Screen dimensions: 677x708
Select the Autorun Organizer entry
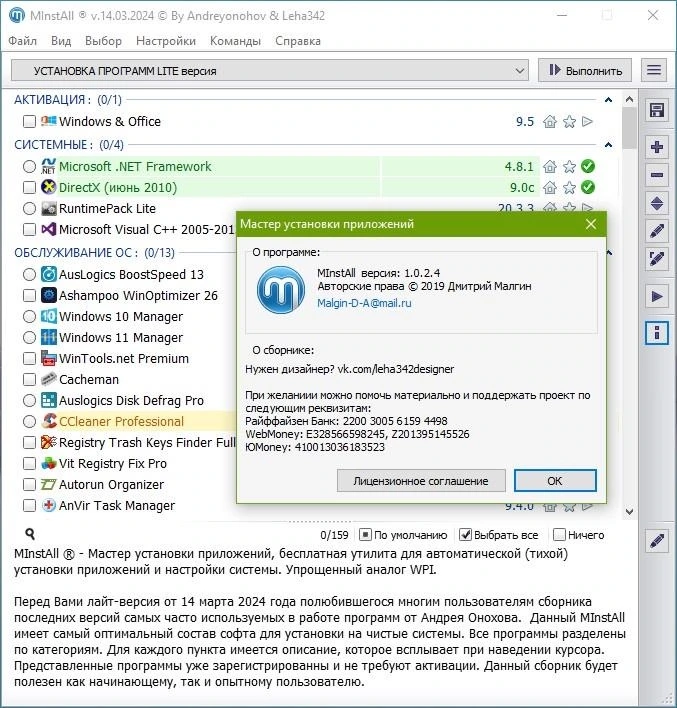pyautogui.click(x=112, y=484)
